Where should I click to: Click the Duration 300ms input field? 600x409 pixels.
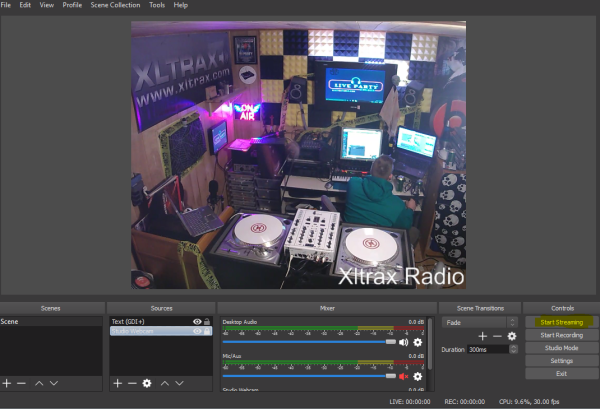click(x=488, y=349)
